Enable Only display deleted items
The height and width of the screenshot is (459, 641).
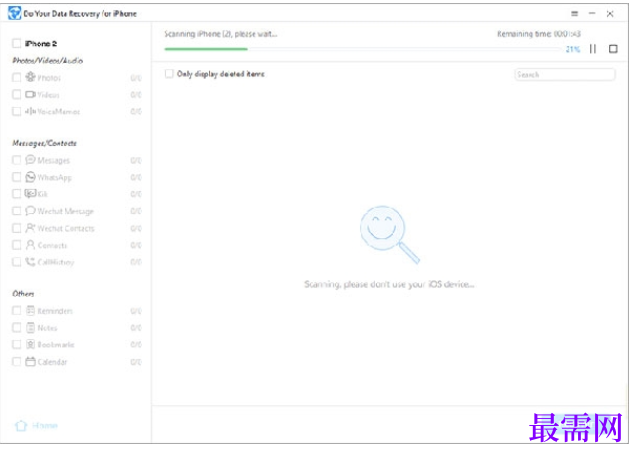tap(169, 74)
